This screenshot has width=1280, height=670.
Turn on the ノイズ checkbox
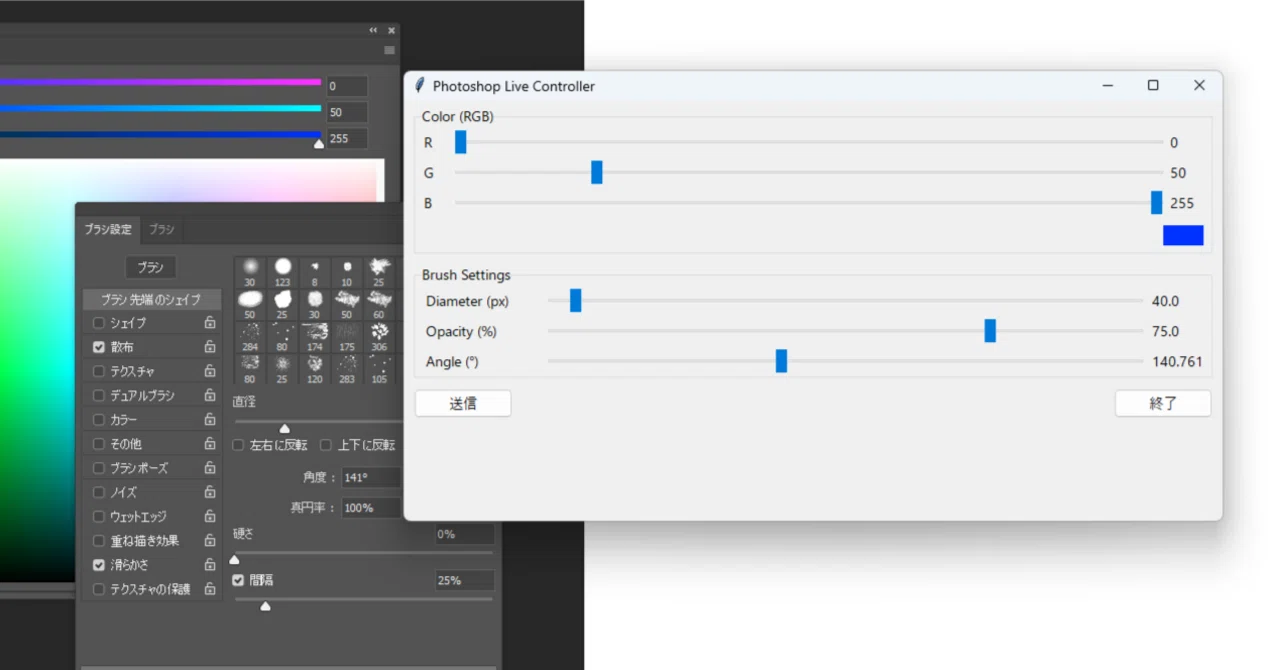pos(99,492)
